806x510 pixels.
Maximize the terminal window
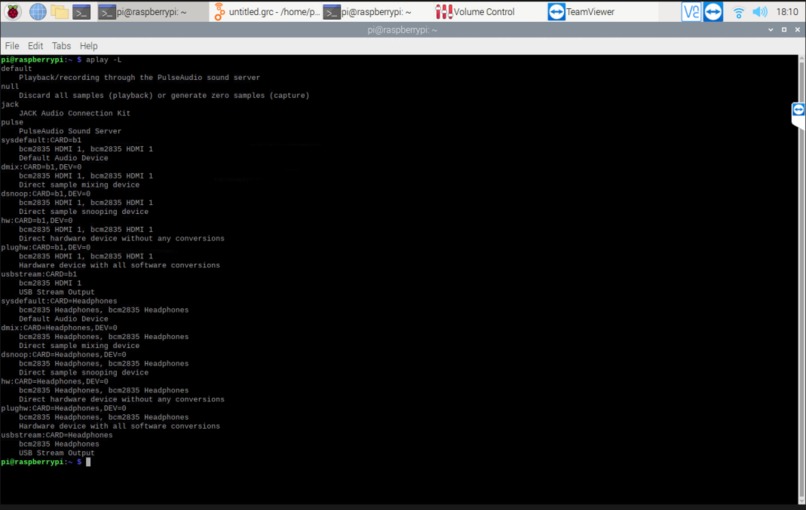[x=784, y=30]
